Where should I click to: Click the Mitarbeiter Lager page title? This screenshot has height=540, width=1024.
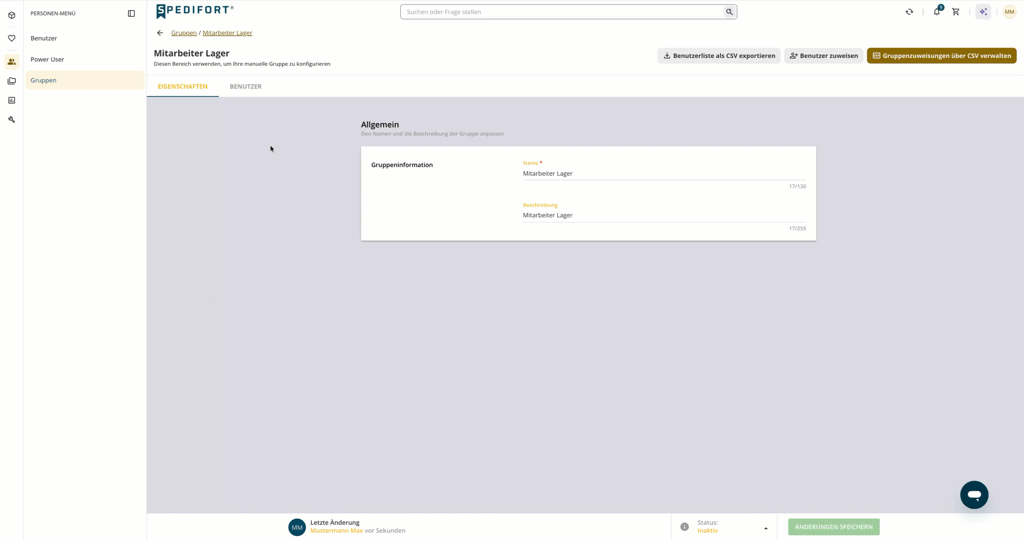191,54
